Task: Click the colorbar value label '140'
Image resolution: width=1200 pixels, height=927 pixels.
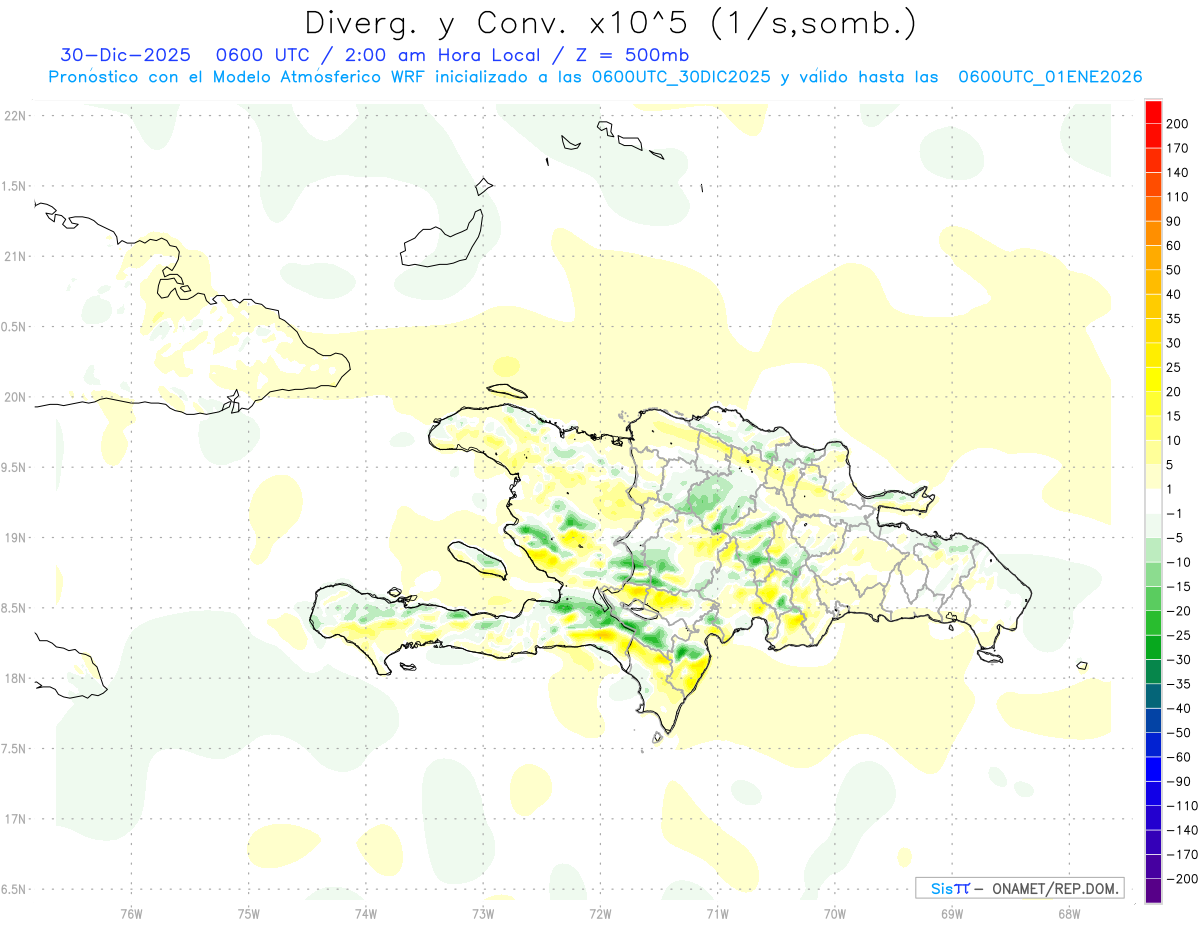Action: [x=1179, y=173]
